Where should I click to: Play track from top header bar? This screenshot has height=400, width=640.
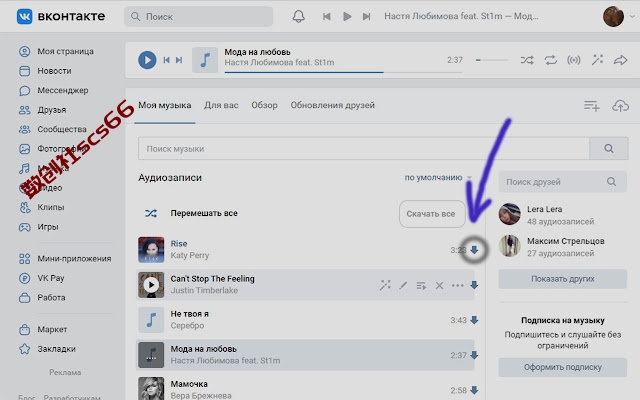pos(347,16)
